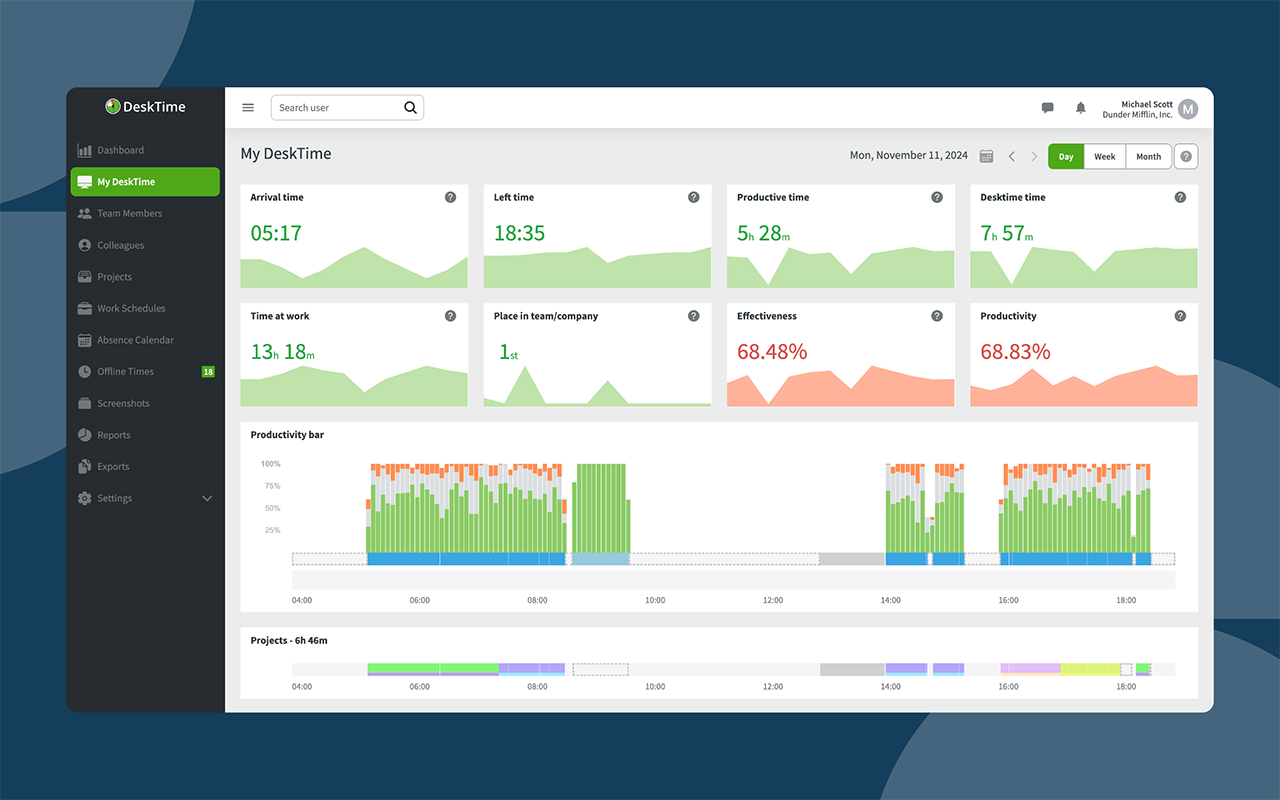Open the notifications bell icon
Screen dimensions: 1280x800
[x=1080, y=108]
